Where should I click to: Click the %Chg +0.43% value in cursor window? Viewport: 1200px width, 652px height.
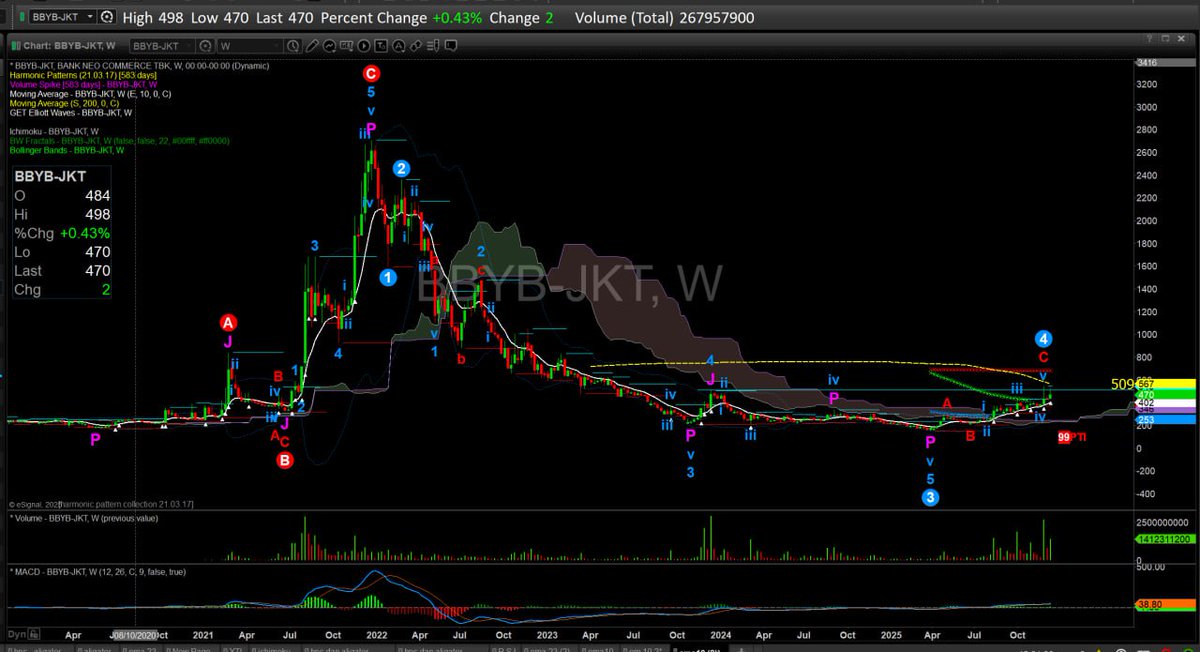tap(84, 233)
